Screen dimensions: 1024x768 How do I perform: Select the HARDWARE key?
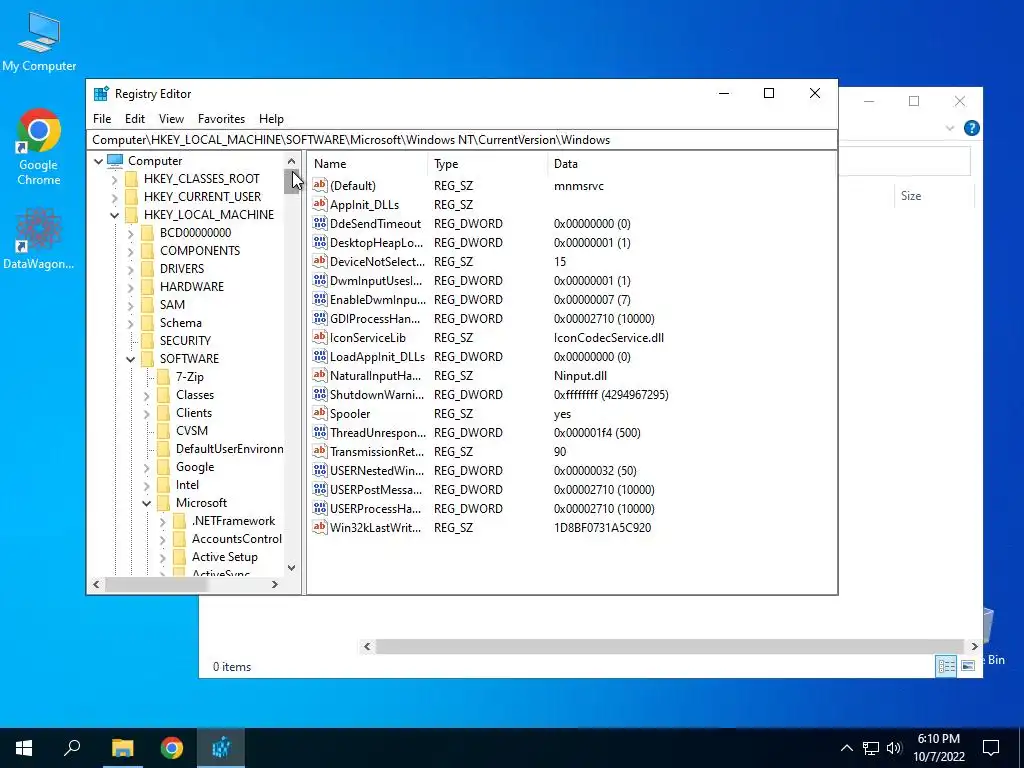[191, 287]
